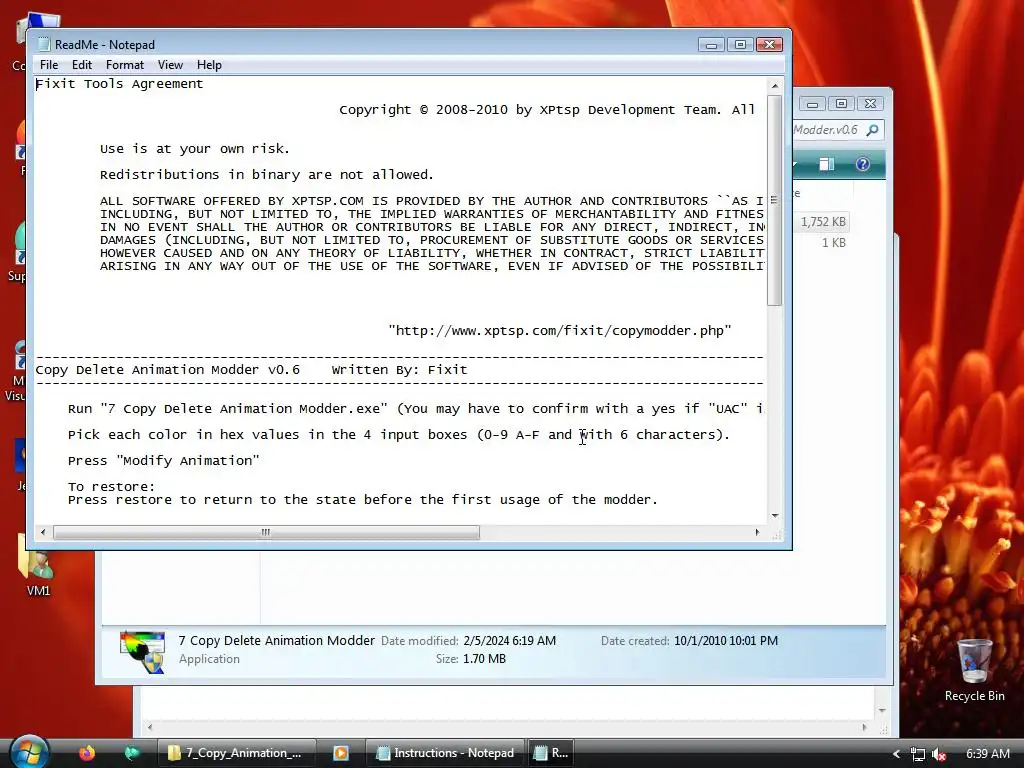This screenshot has width=1024, height=768.
Task: Click the line "Use is at your own risk."
Action: point(195,149)
